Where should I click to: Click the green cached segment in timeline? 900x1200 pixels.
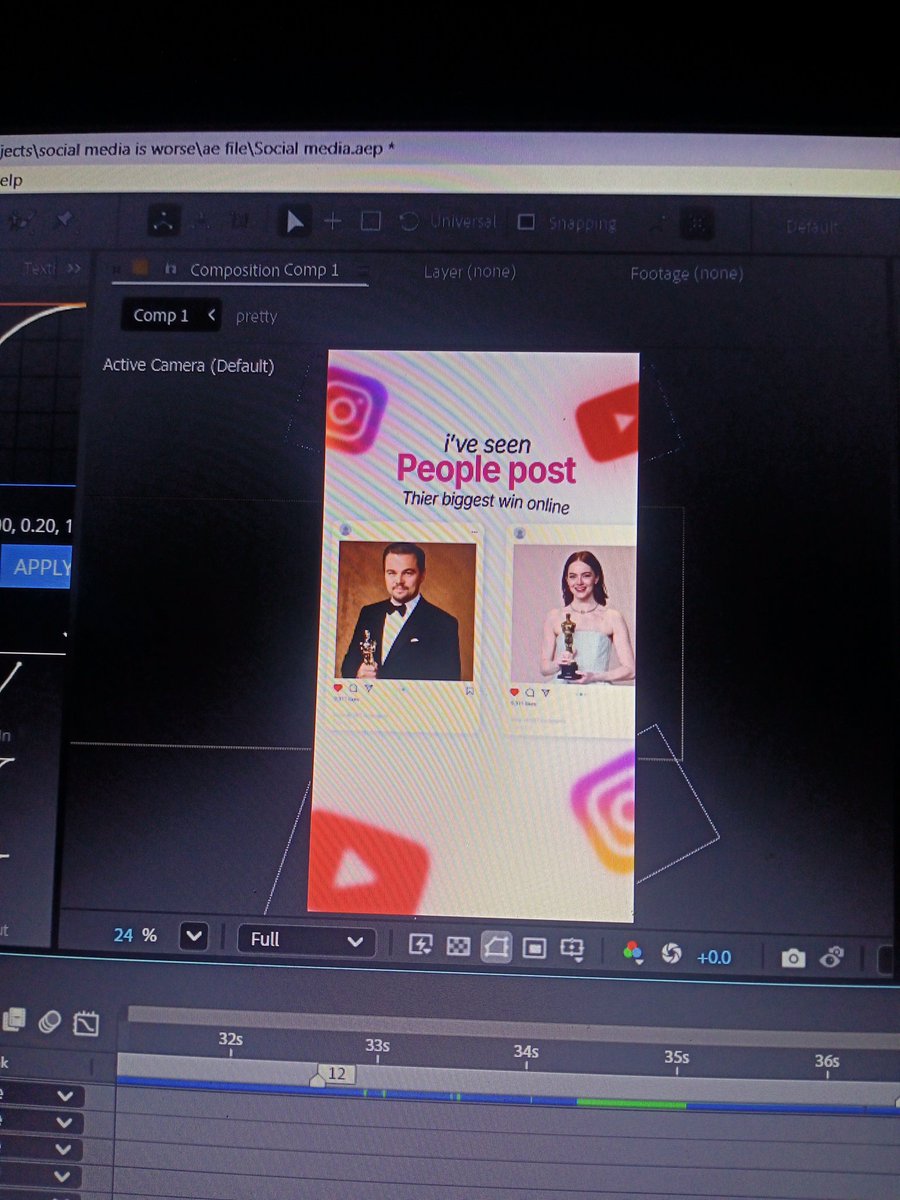[632, 1103]
